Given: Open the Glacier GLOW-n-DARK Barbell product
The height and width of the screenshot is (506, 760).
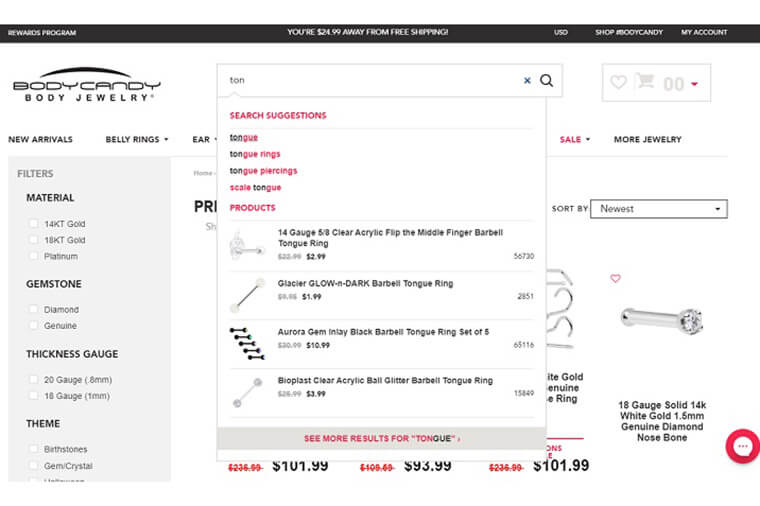Looking at the screenshot, I should pos(365,284).
